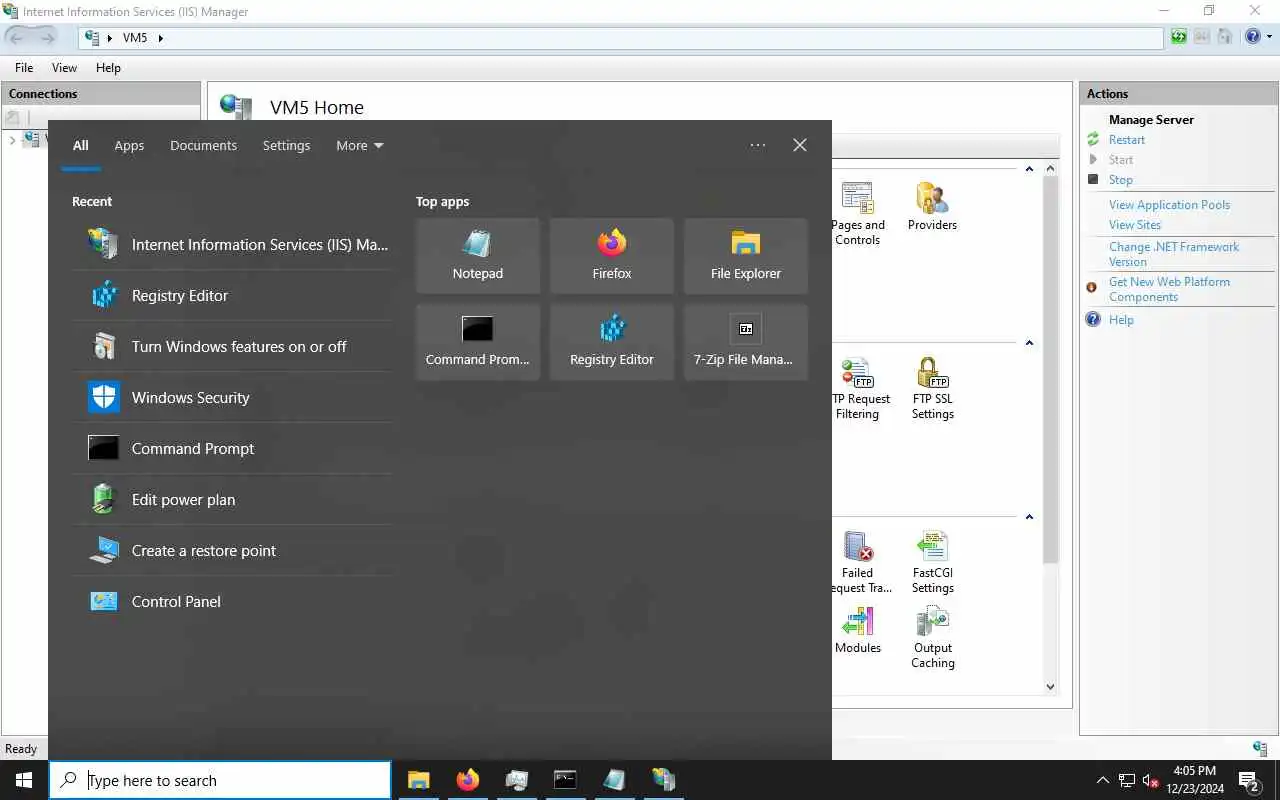The width and height of the screenshot is (1280, 800).
Task: Open Modules feature in IIS Manager
Action: pyautogui.click(x=858, y=630)
